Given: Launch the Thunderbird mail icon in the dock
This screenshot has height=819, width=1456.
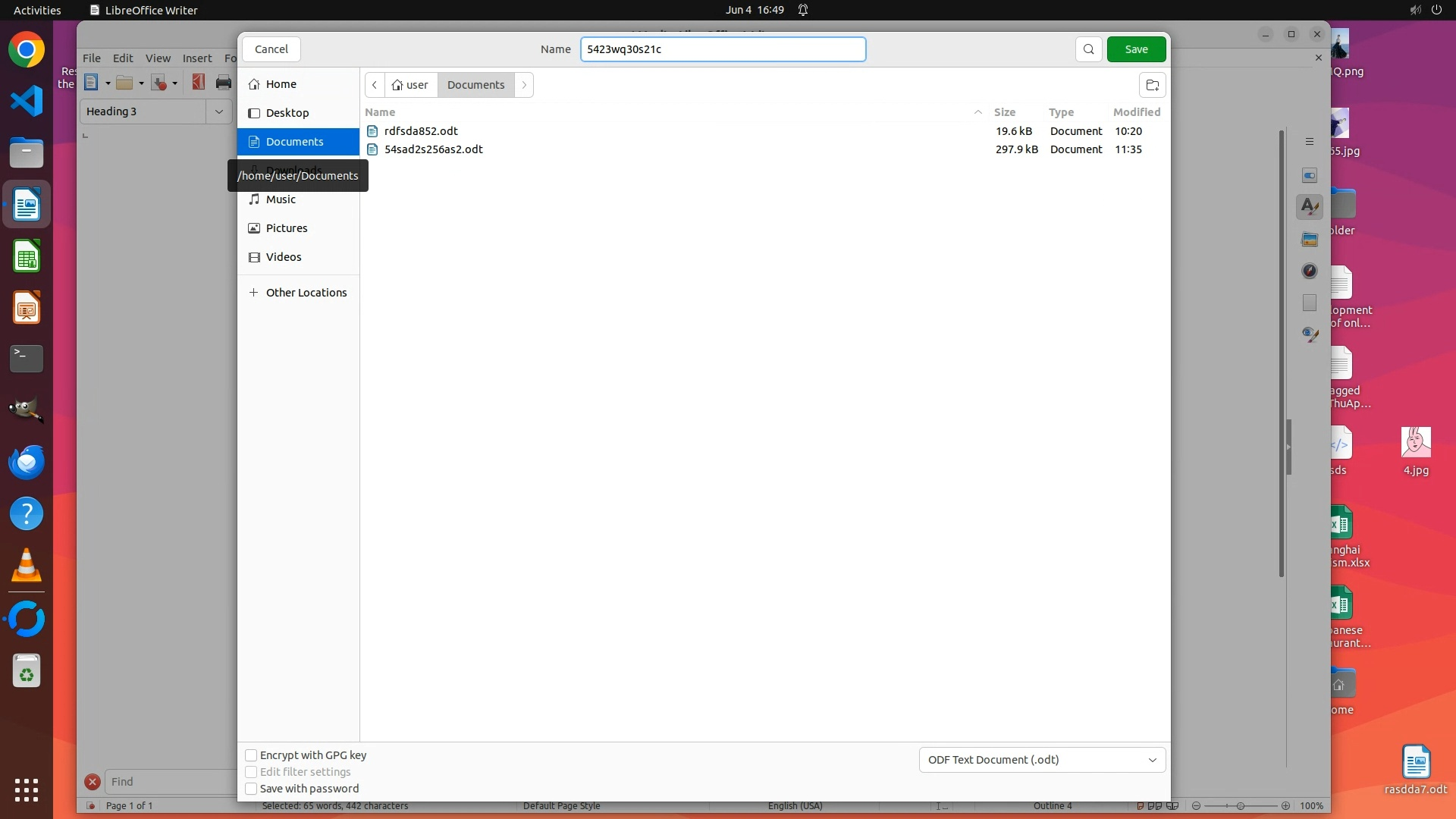Looking at the screenshot, I should tap(27, 463).
